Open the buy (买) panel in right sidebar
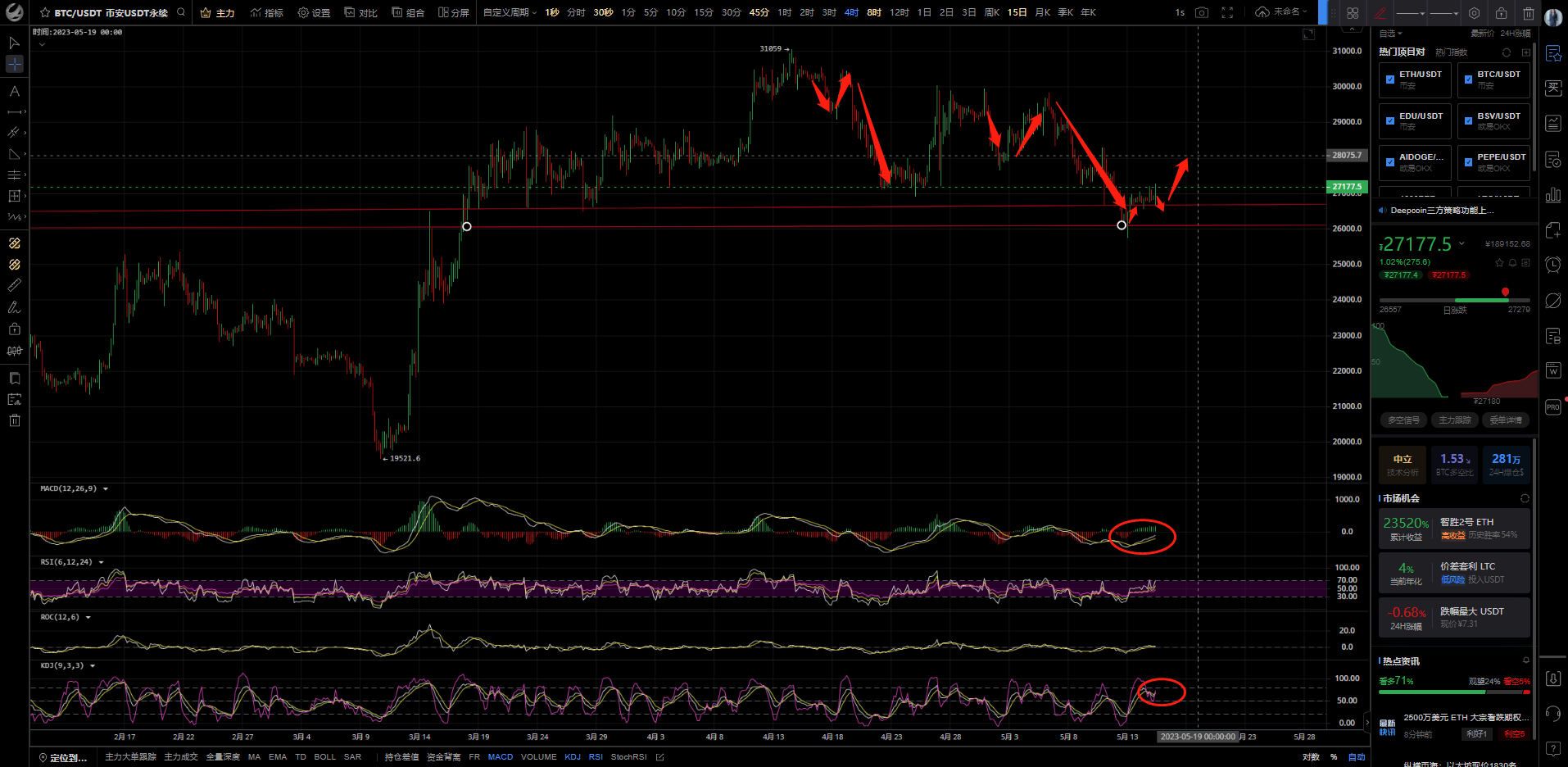1568x767 pixels. (1553, 88)
